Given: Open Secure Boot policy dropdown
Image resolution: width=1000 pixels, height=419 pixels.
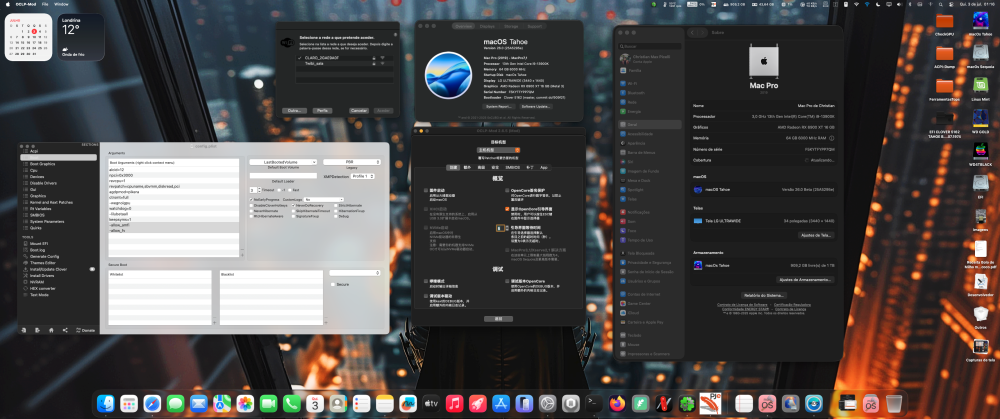Looking at the screenshot, I should [x=355, y=273].
